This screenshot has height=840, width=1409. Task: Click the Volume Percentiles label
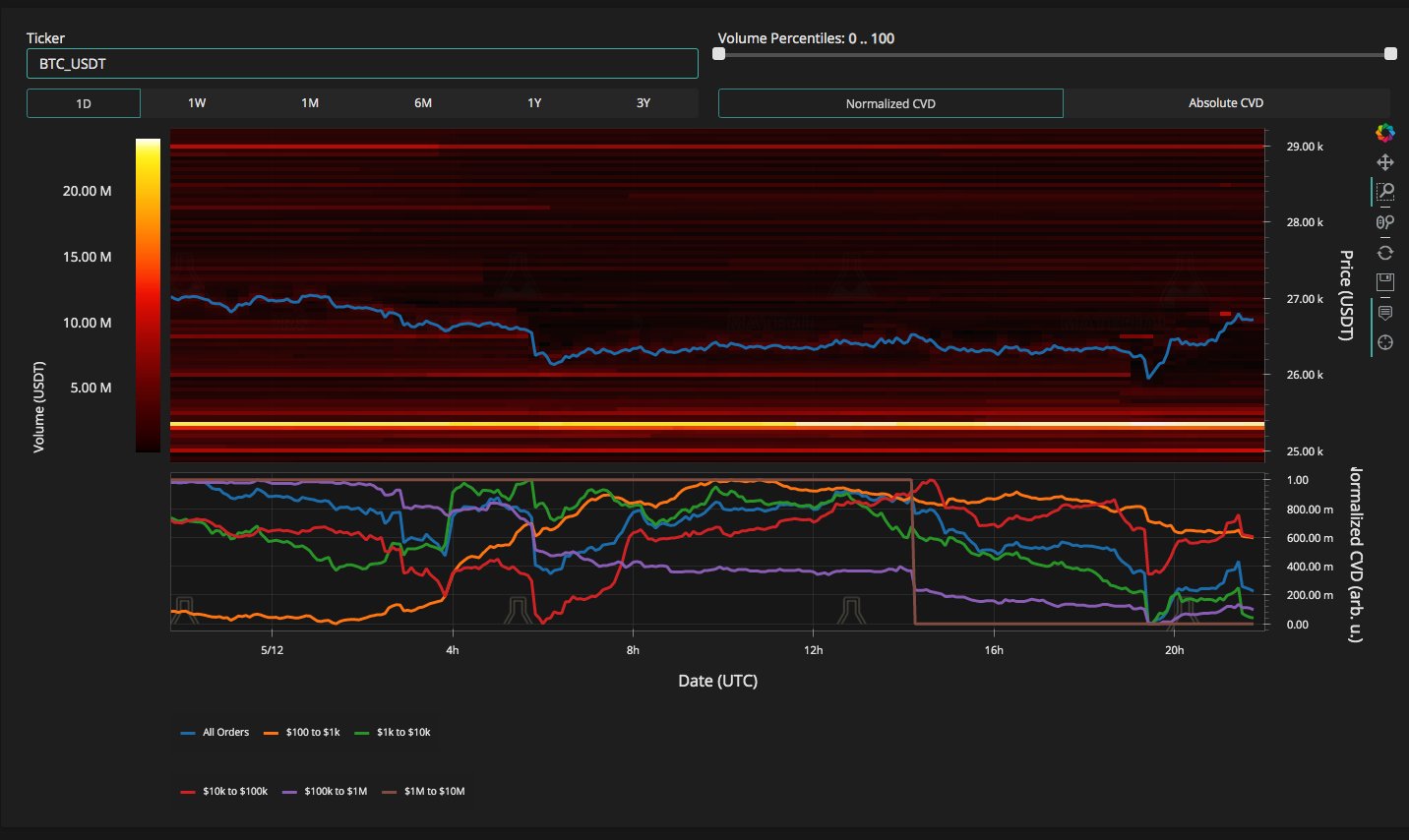tap(806, 38)
